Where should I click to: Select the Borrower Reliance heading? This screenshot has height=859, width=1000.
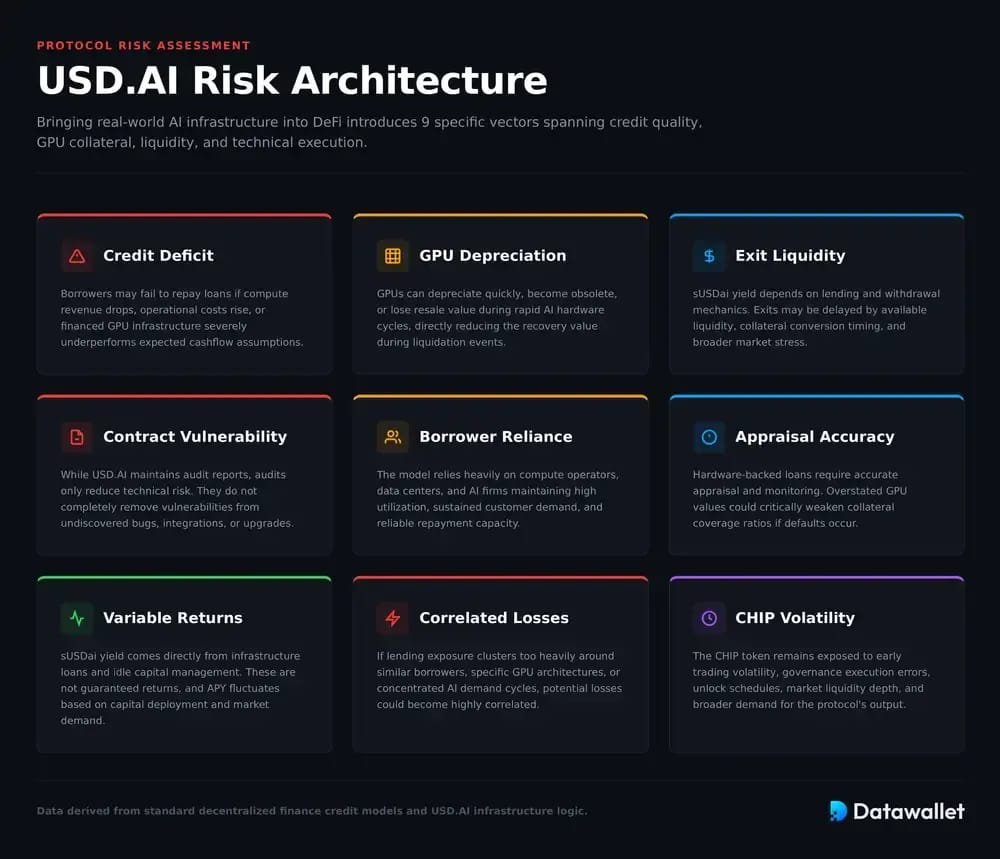496,437
